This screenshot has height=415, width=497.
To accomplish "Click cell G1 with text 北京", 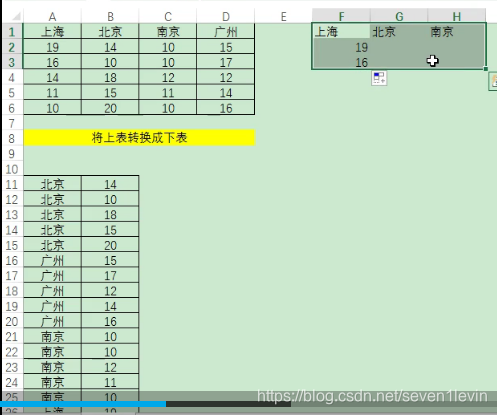I will coord(399,32).
